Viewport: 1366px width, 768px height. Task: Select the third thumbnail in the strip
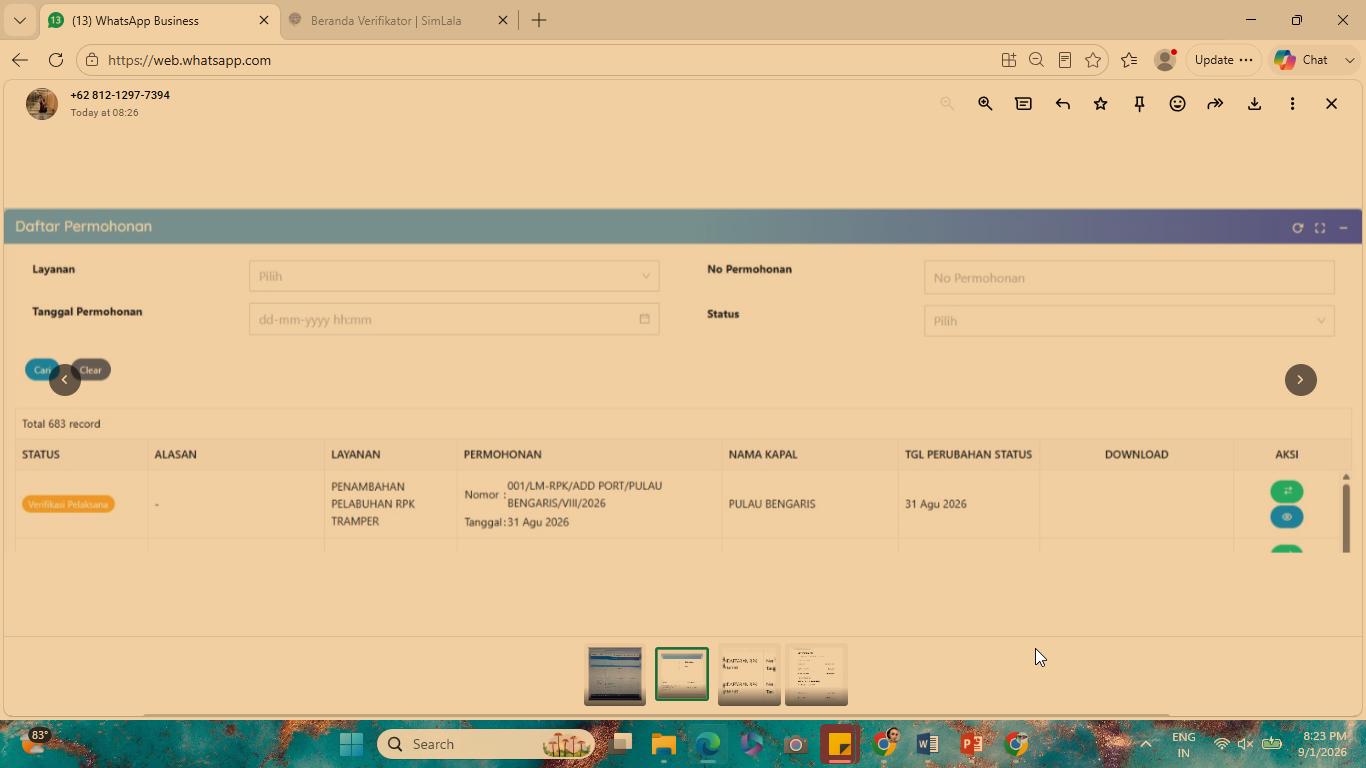[749, 674]
